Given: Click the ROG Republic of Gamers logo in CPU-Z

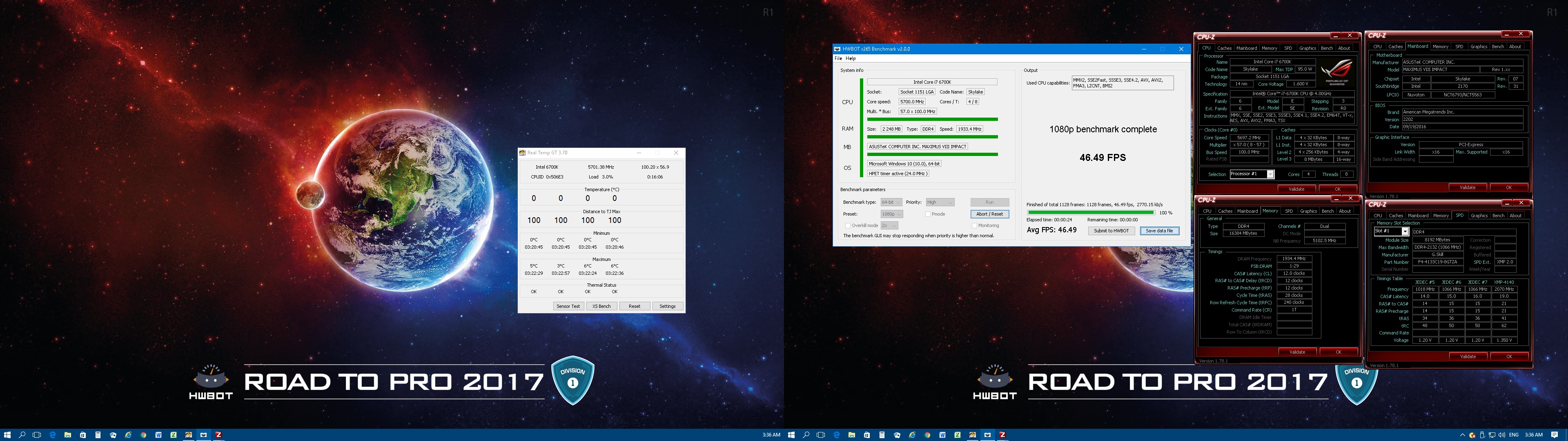Looking at the screenshot, I should (x=1337, y=73).
